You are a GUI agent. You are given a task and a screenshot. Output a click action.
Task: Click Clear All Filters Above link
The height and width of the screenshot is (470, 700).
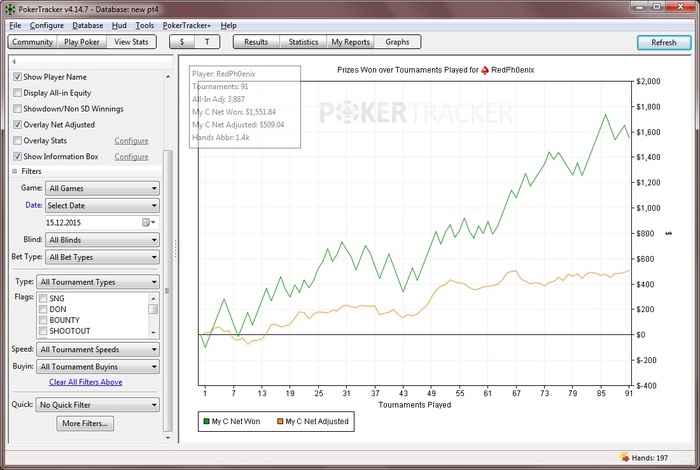click(x=86, y=382)
